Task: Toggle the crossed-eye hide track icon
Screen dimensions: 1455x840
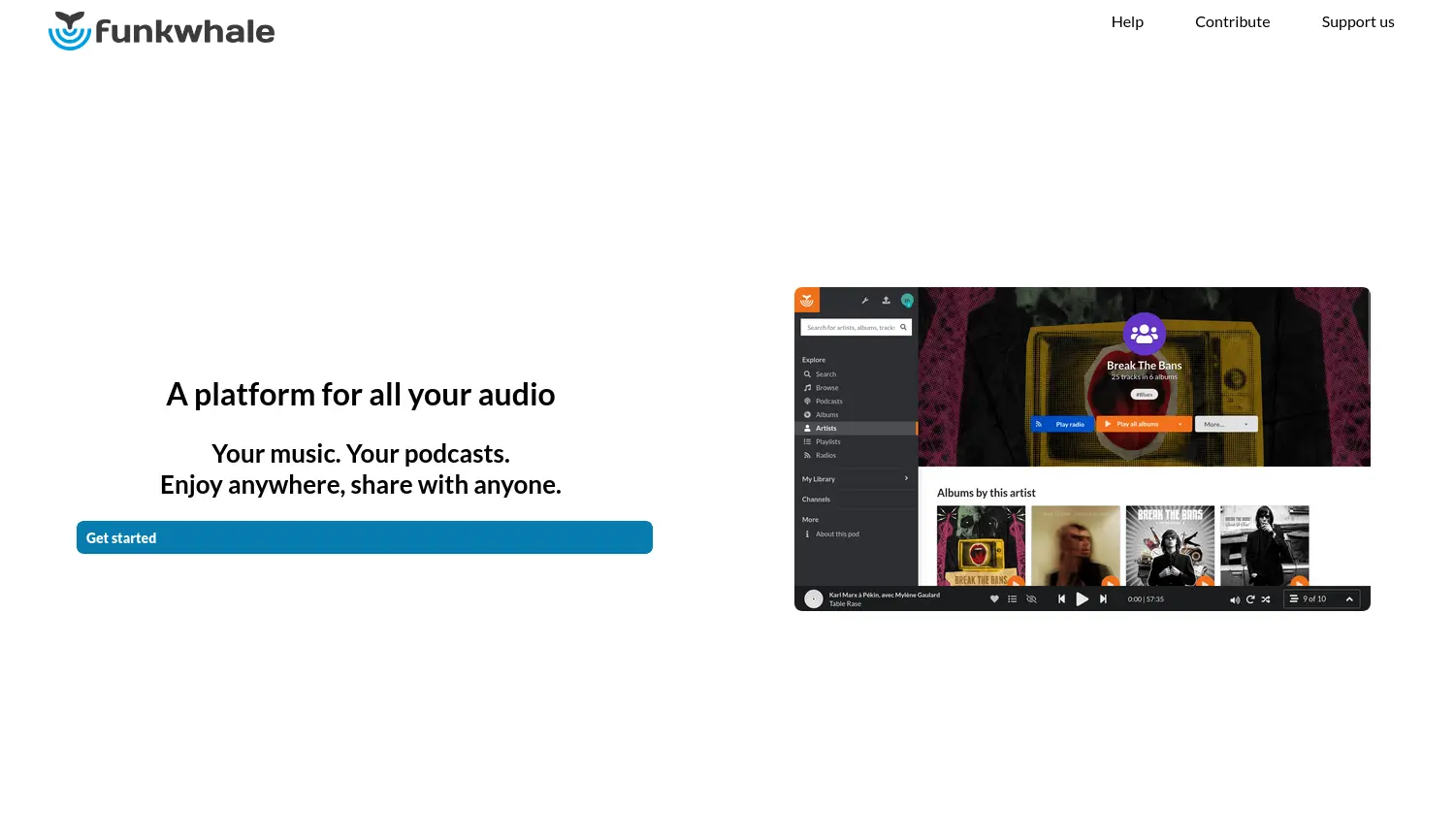Action: [x=1031, y=599]
